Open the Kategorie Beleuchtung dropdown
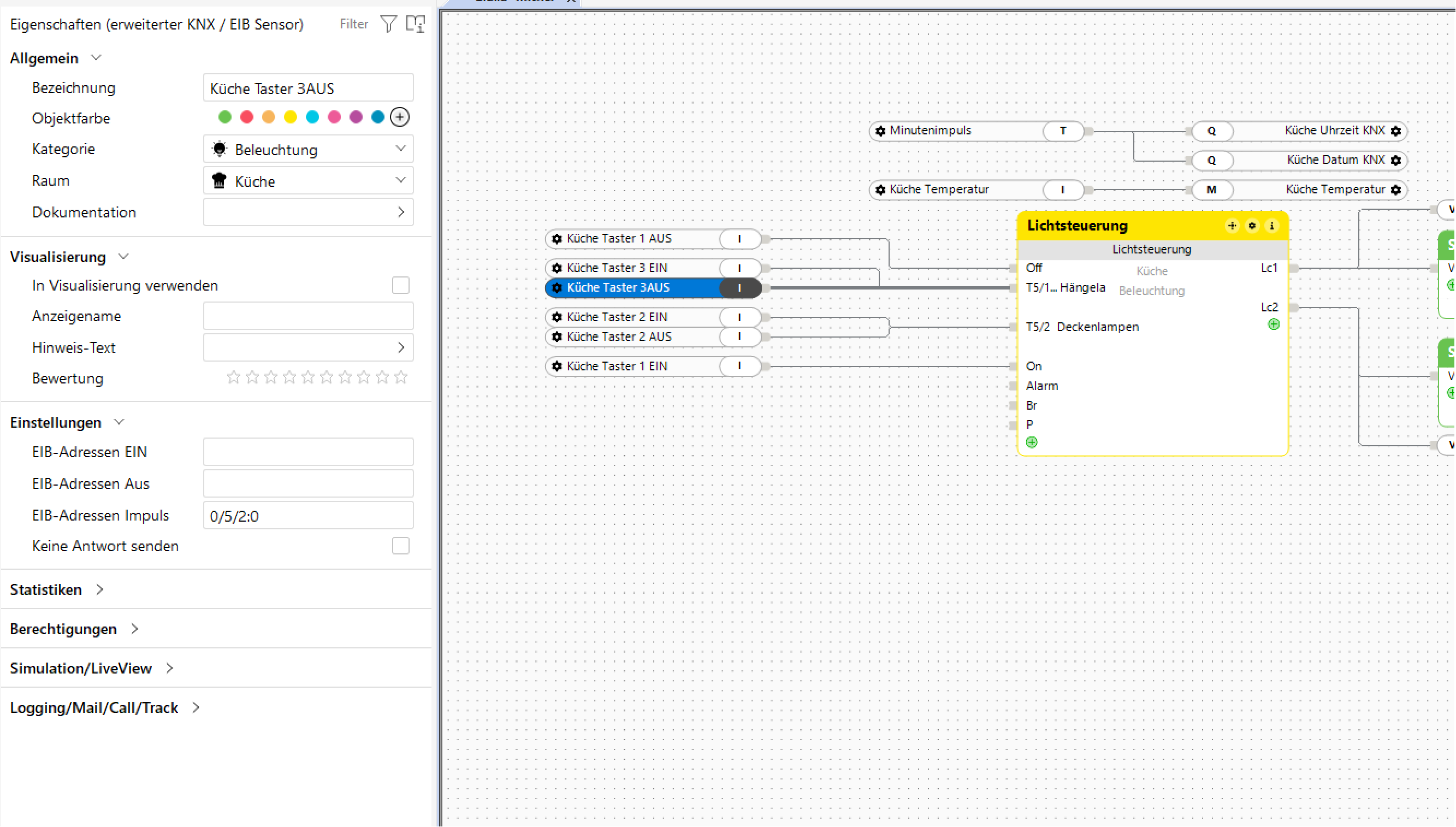The width and height of the screenshot is (1456, 827). coord(309,149)
